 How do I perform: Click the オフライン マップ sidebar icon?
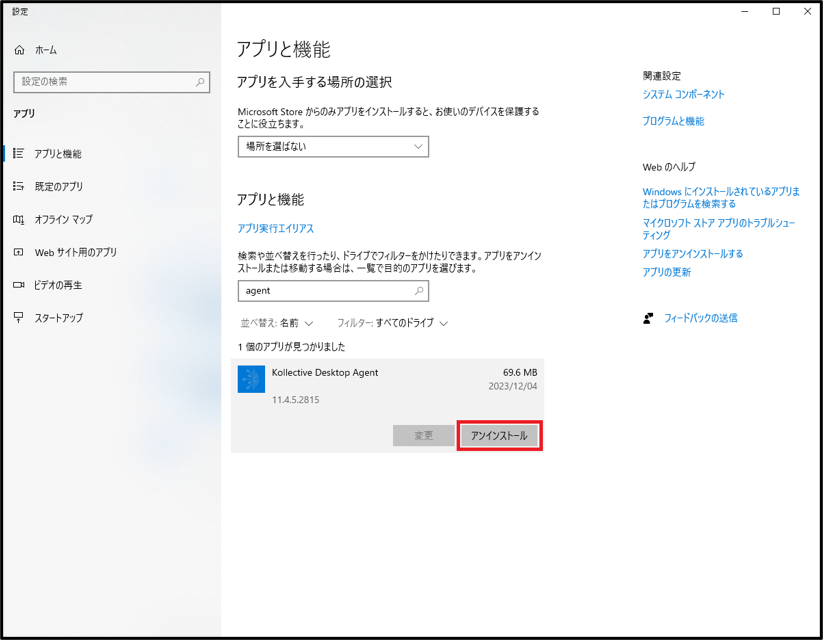[19, 220]
